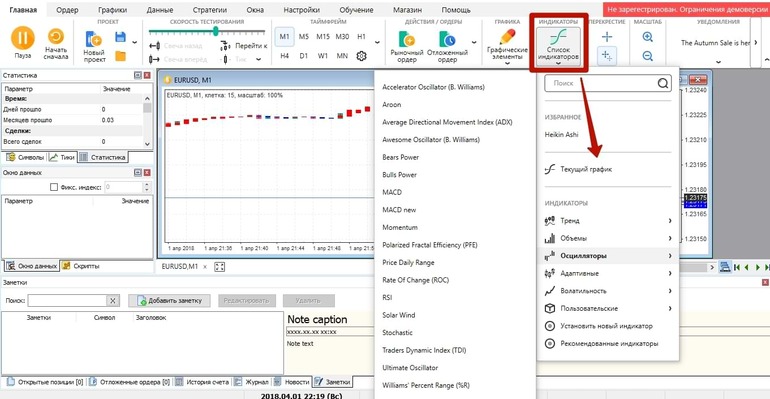Click the blue save project icon

tap(120, 37)
